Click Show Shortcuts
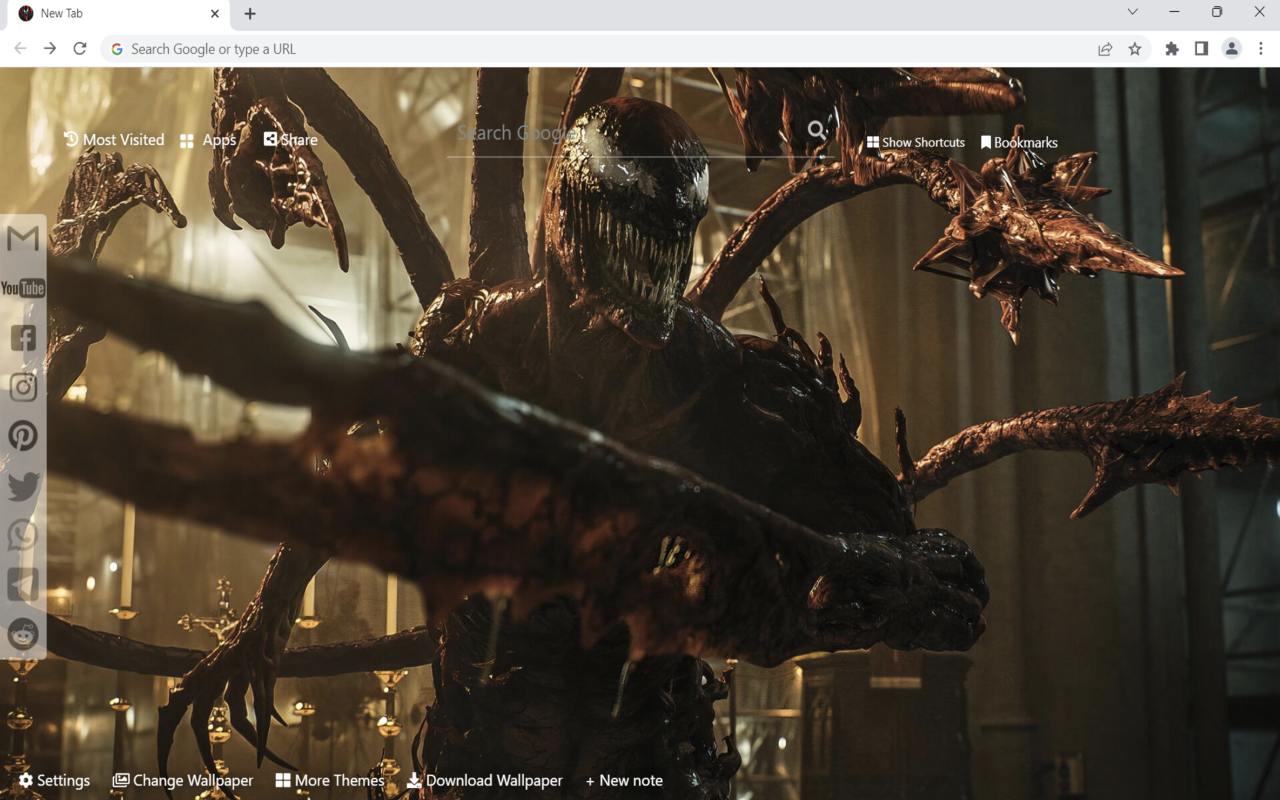The height and width of the screenshot is (800, 1280). [x=916, y=142]
